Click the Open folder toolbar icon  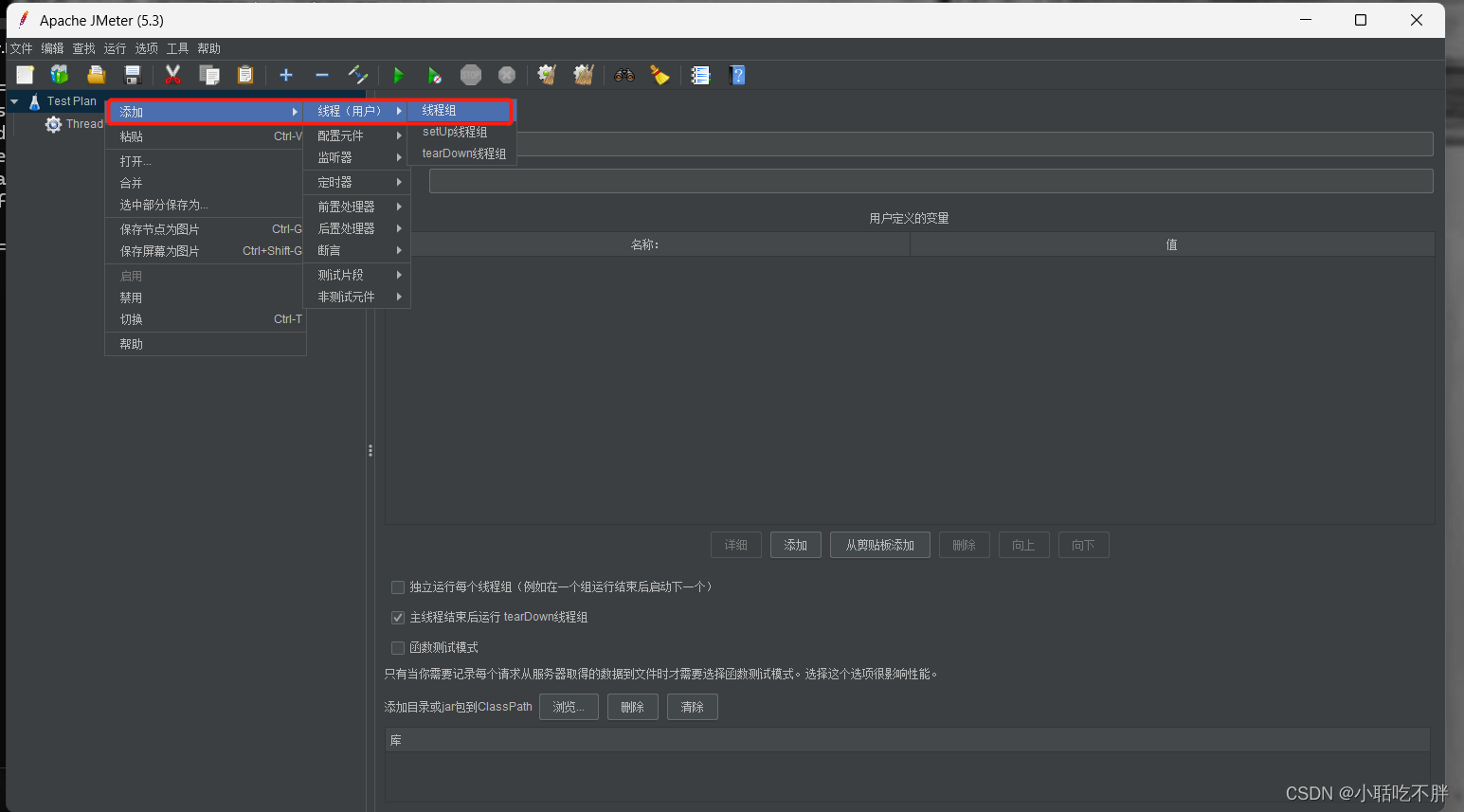[96, 75]
